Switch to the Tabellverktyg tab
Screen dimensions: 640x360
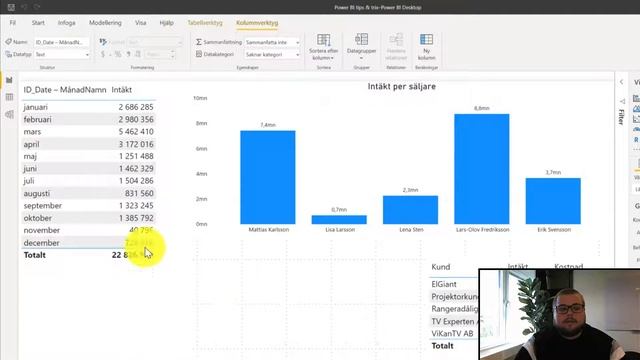[x=205, y=23]
